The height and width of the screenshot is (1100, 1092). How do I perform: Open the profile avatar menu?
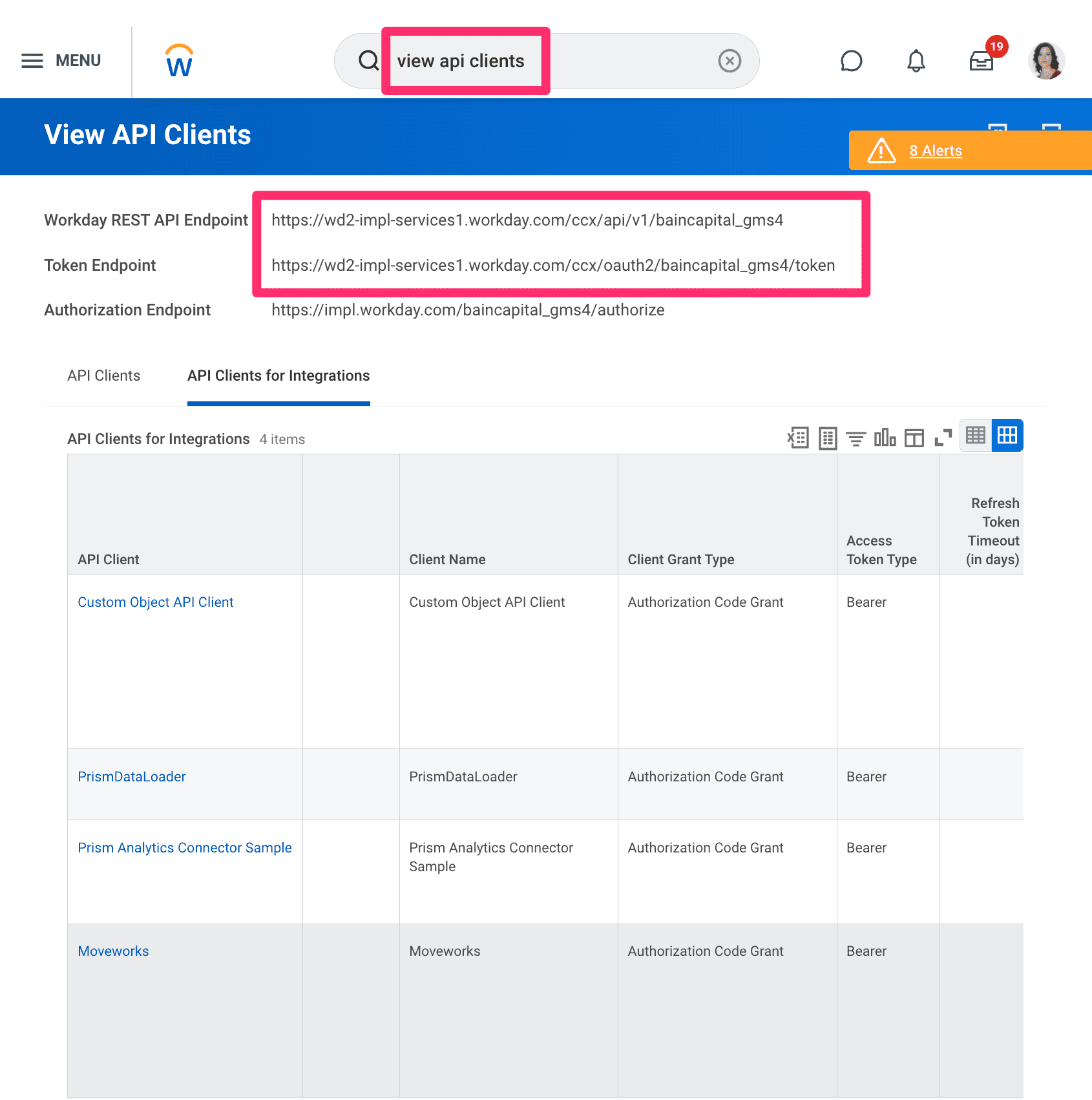click(x=1046, y=61)
